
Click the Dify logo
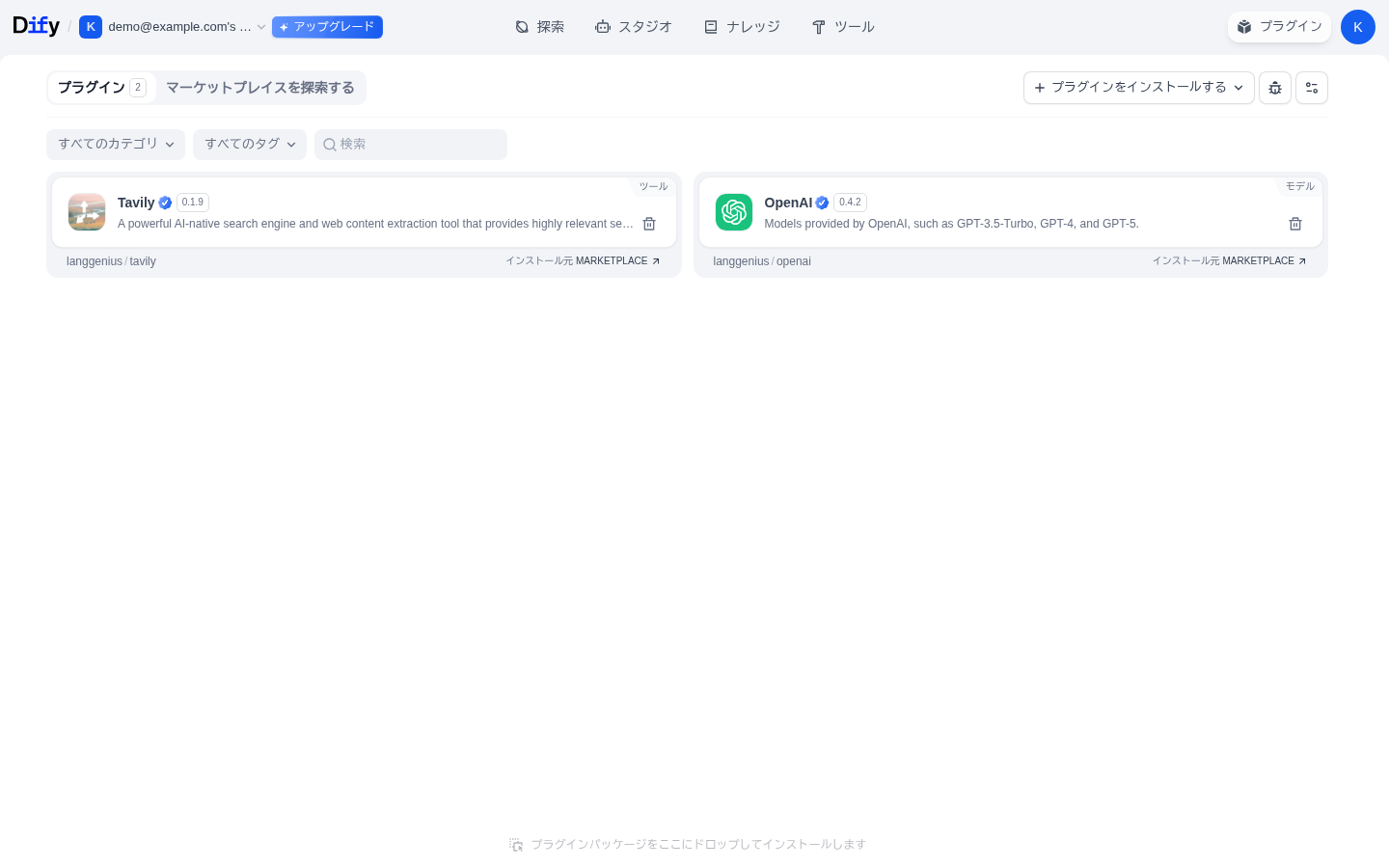36,26
